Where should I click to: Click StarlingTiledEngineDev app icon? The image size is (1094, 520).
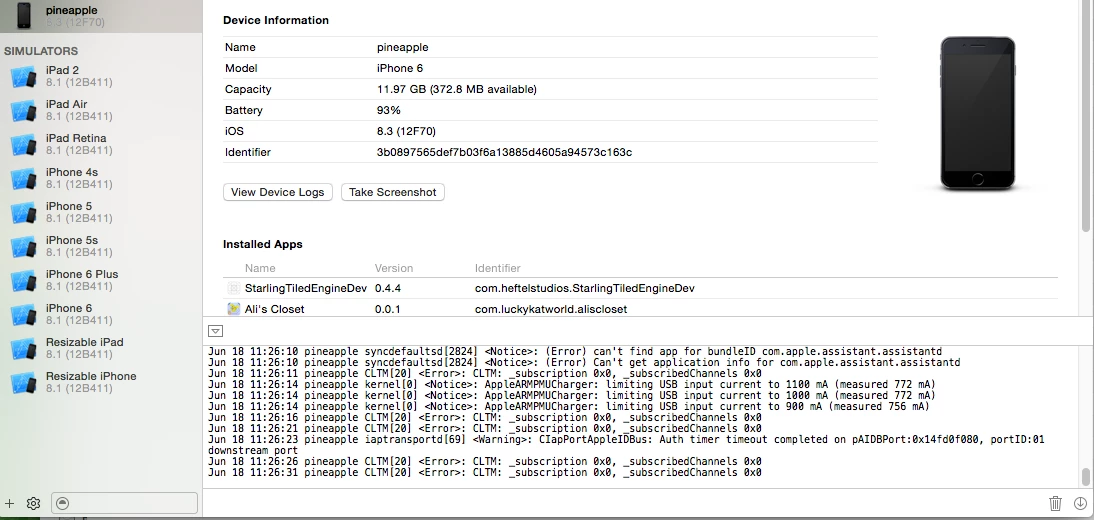(234, 288)
